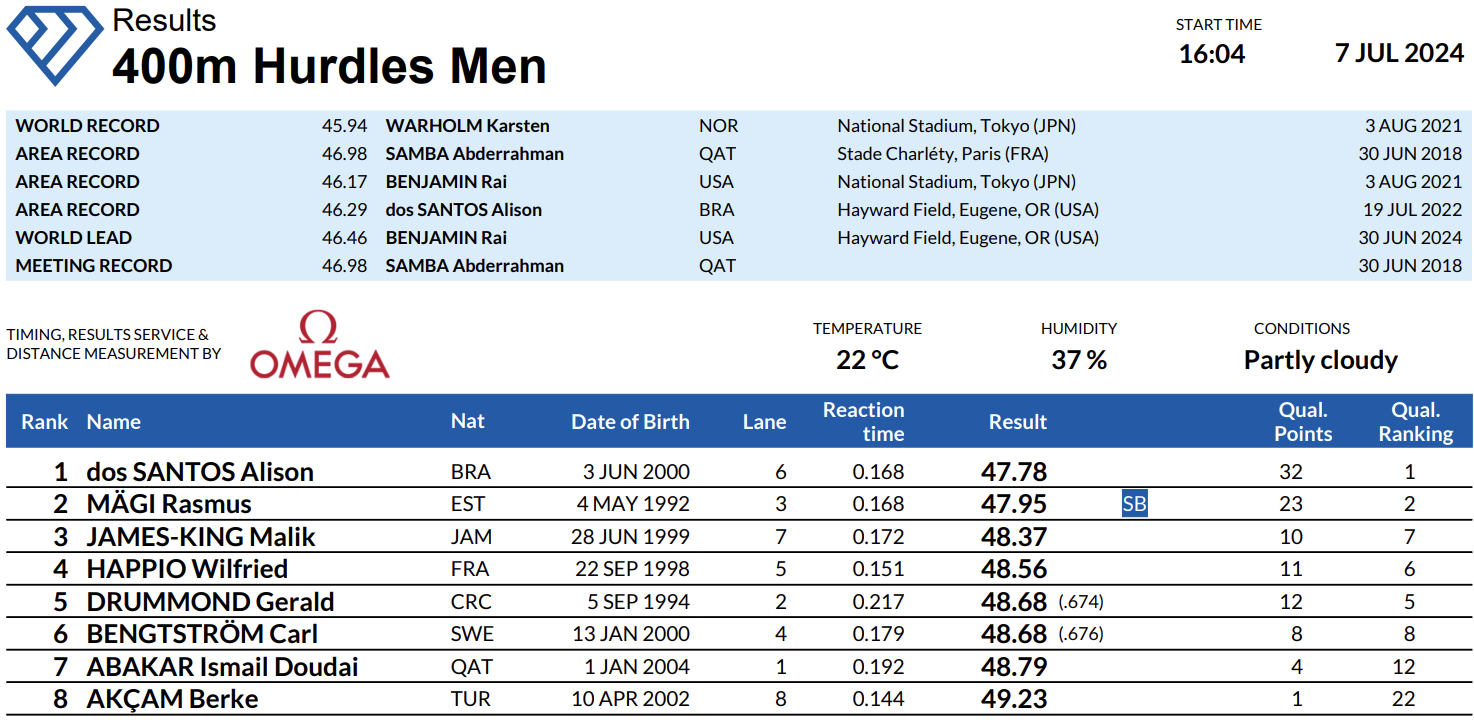
Task: Select the Name column header
Action: point(114,422)
